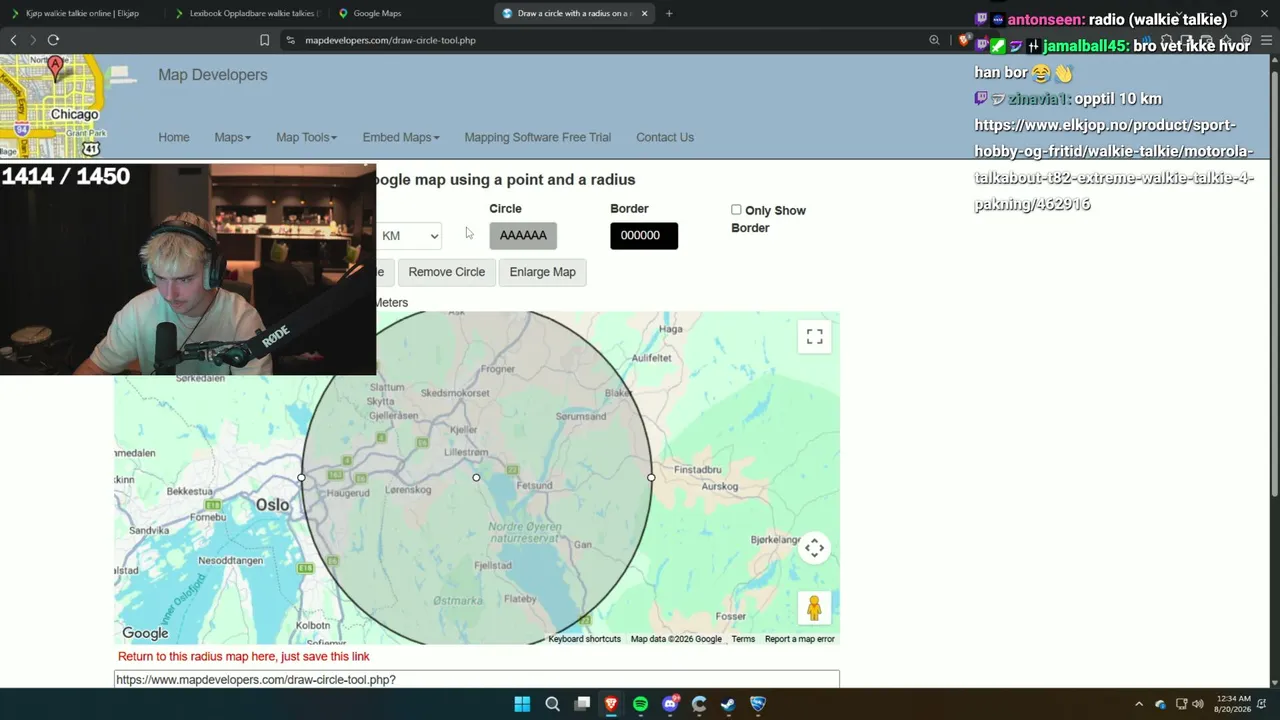
Task: Switch to the Lexibook walkie talkies tab
Action: (x=246, y=13)
